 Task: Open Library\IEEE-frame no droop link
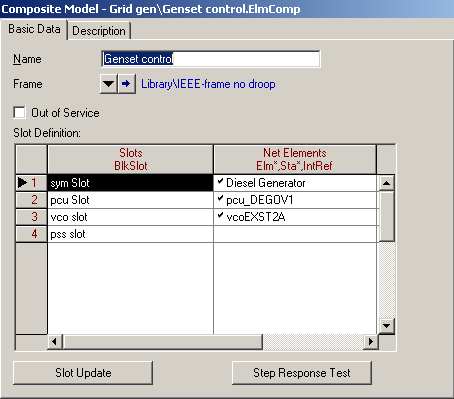pyautogui.click(x=208, y=84)
